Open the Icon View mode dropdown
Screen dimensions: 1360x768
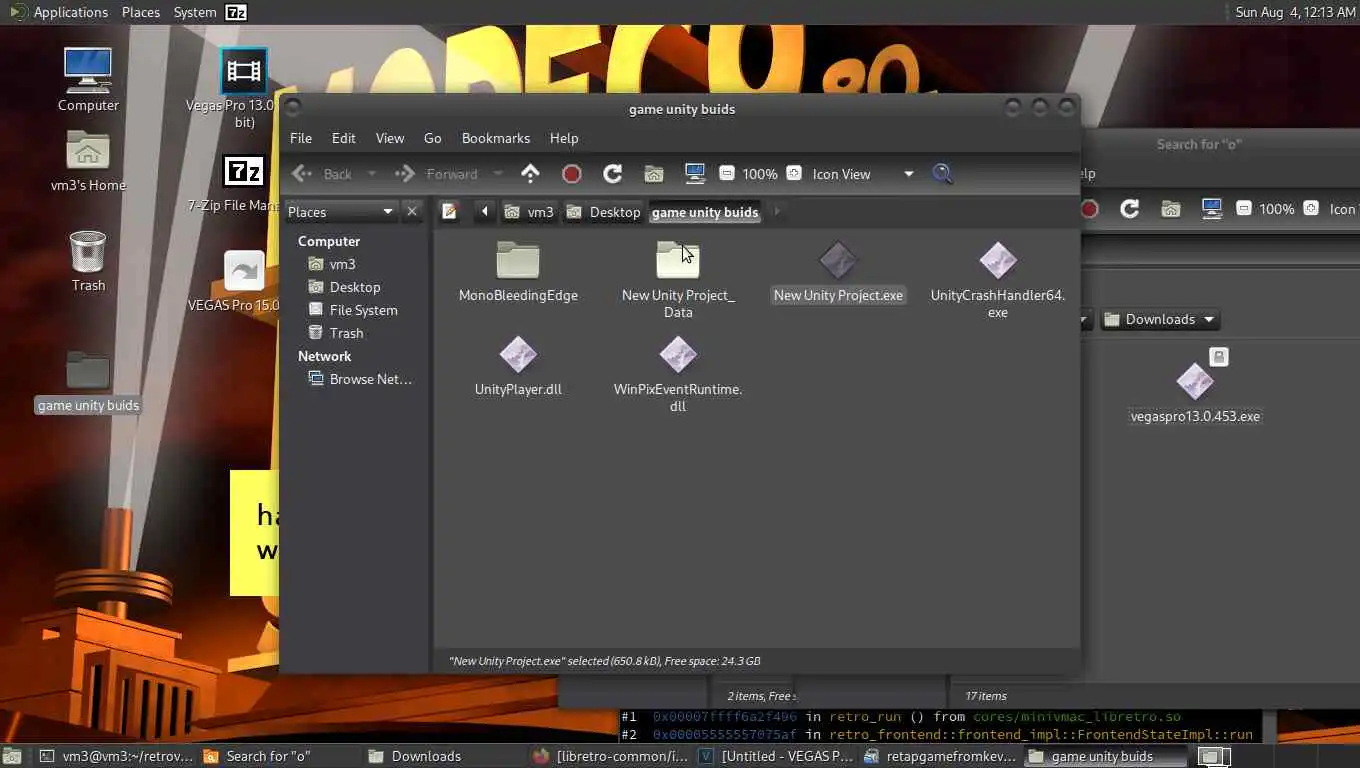(x=864, y=173)
